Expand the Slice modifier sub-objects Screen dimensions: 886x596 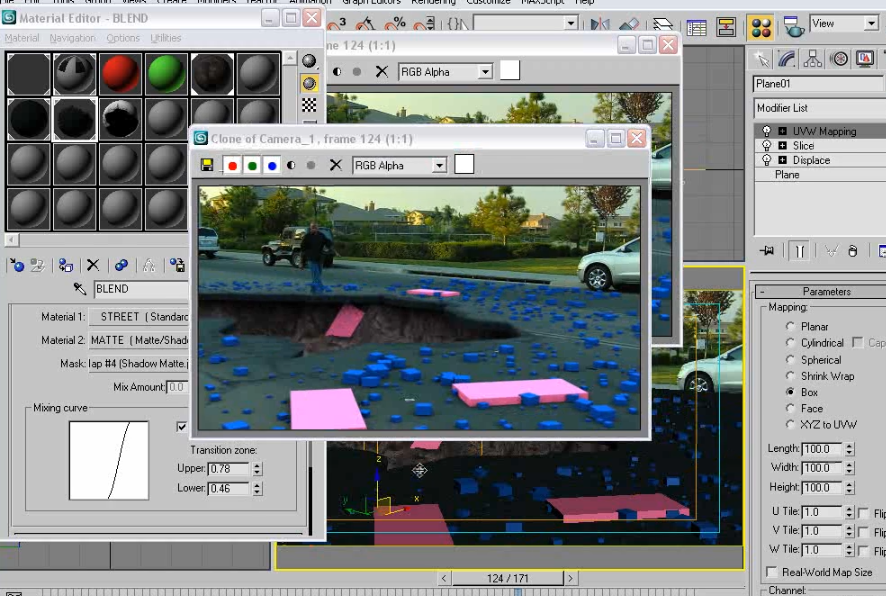(783, 146)
